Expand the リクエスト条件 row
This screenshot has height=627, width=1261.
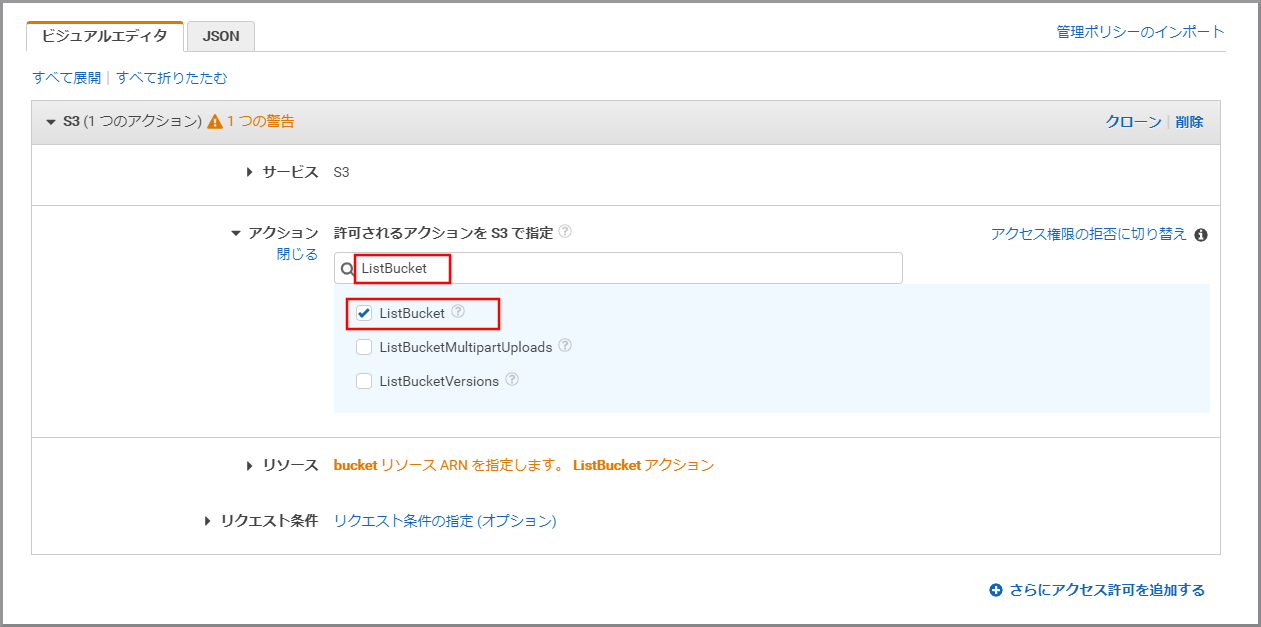208,521
